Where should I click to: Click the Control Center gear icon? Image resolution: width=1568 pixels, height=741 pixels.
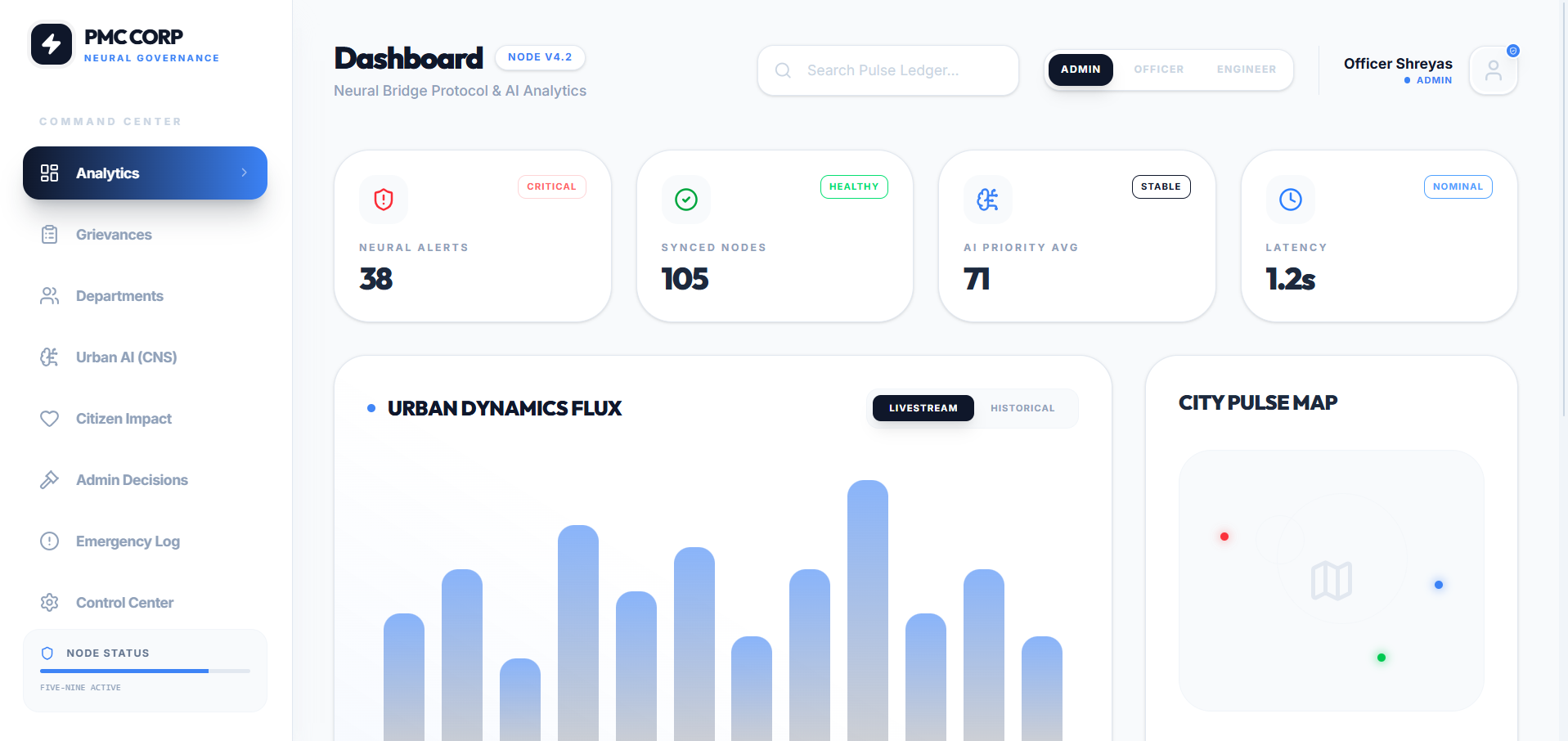[x=50, y=603]
